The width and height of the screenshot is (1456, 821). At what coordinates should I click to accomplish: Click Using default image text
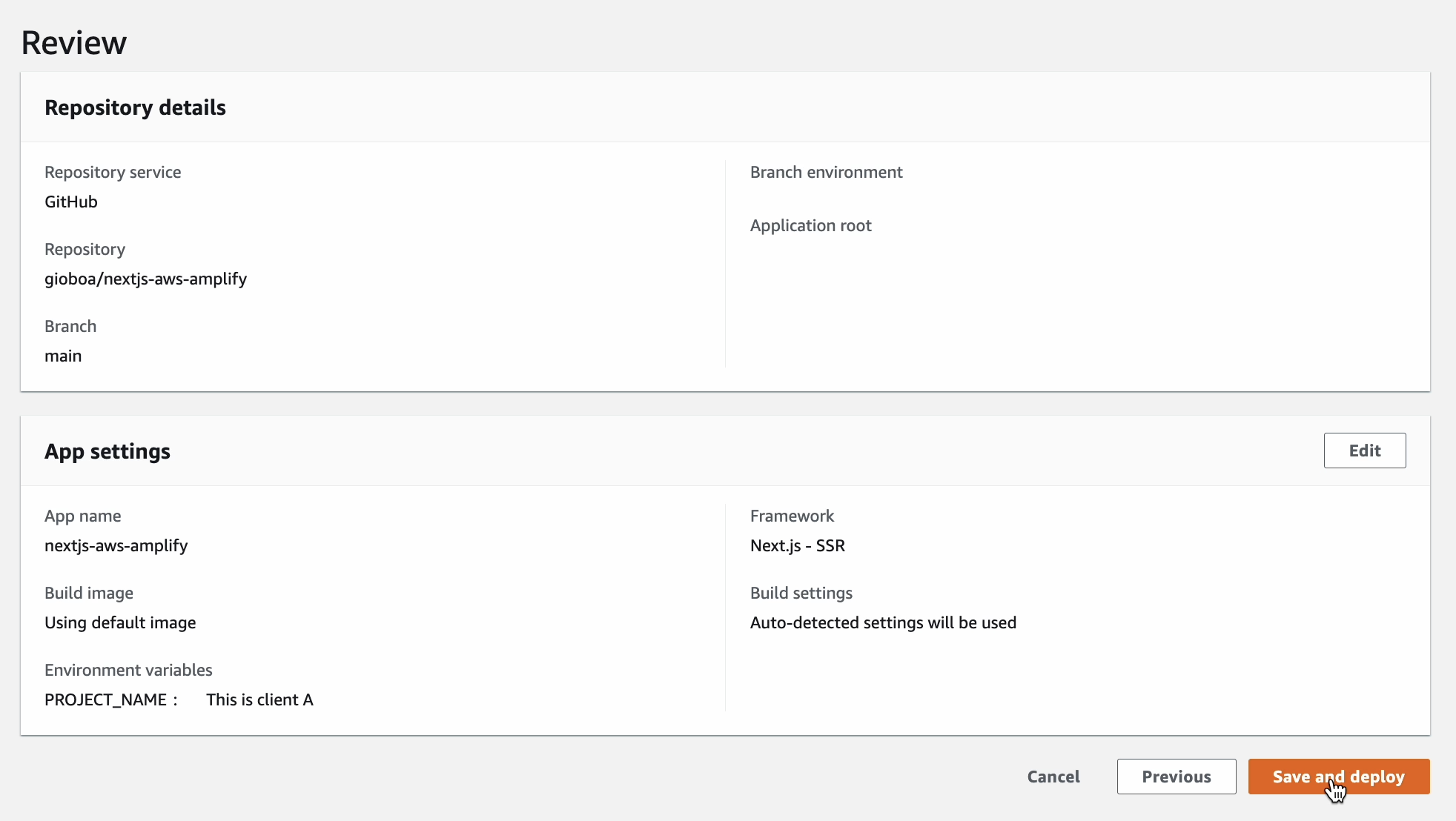[x=120, y=622]
